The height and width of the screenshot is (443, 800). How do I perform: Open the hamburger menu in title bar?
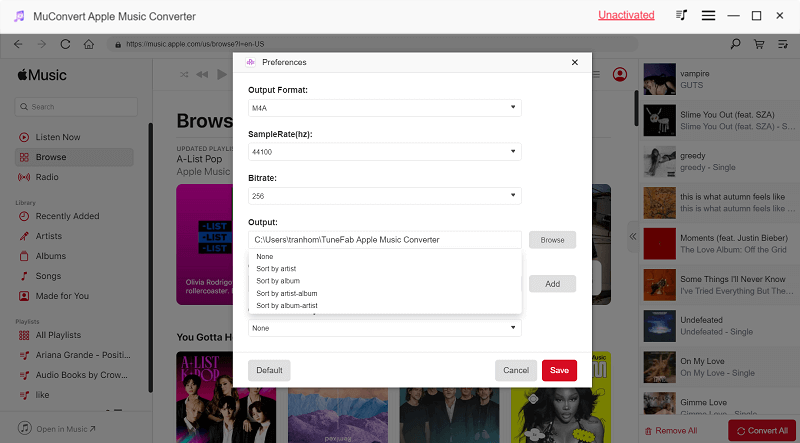point(708,15)
